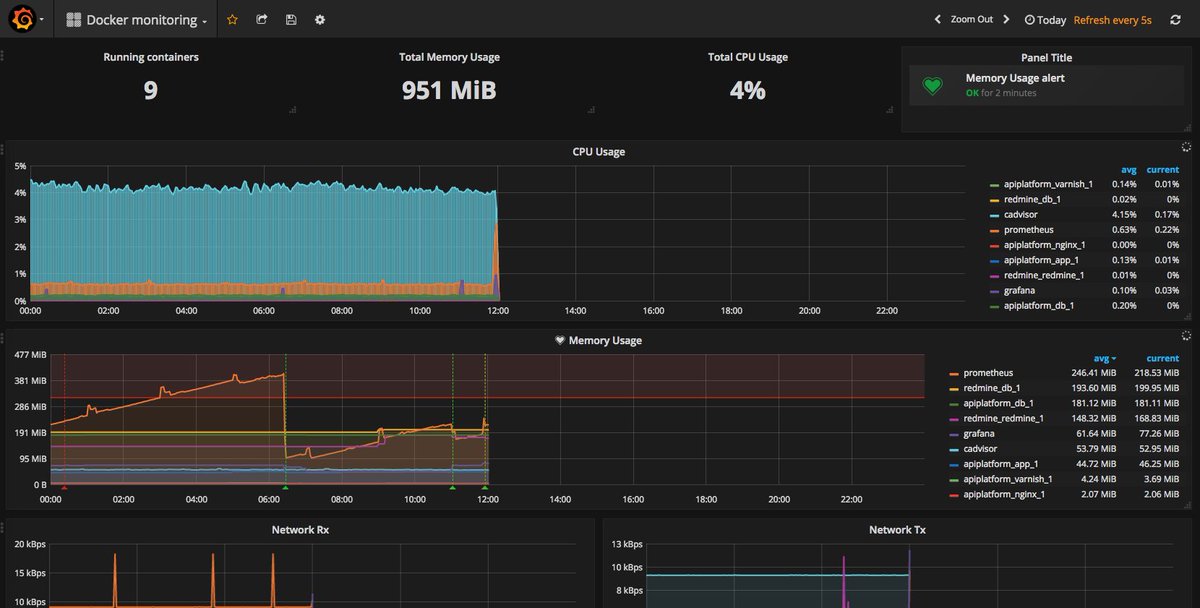The image size is (1200, 608).
Task: Click green alert marker near 06:00 in Memory Usage
Action: [x=285, y=488]
